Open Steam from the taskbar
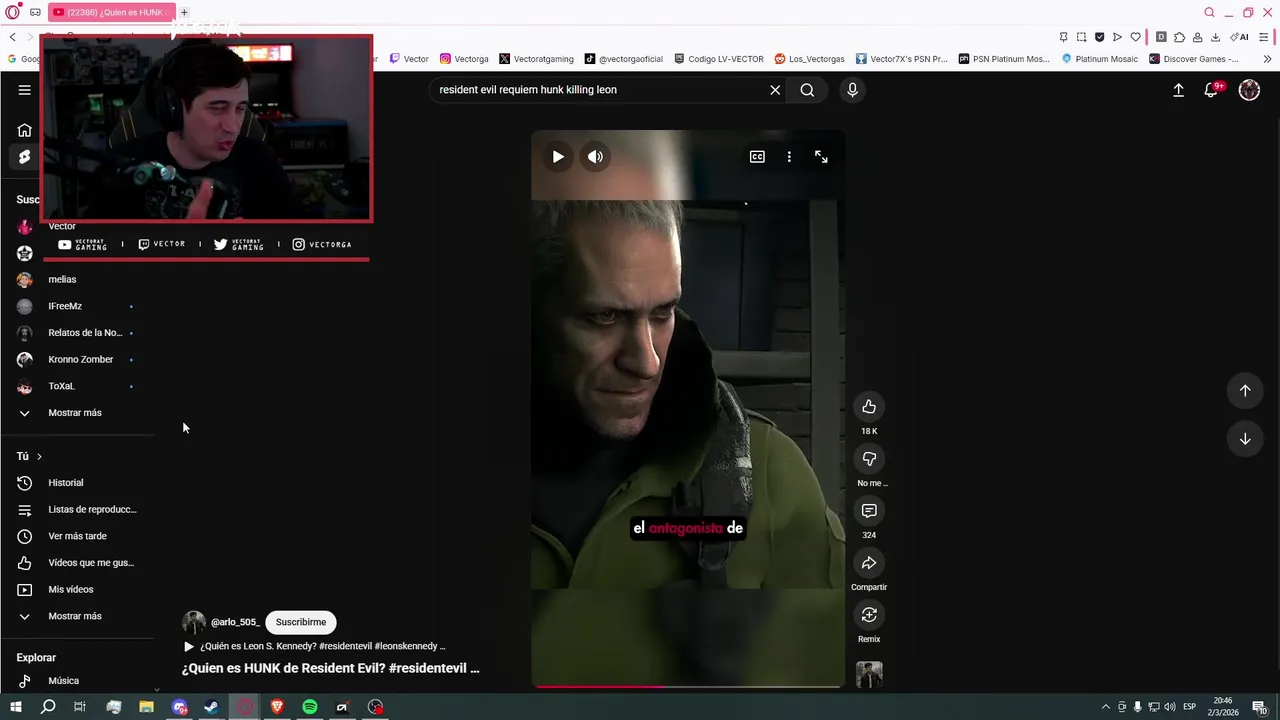The image size is (1280, 720). pos(211,707)
